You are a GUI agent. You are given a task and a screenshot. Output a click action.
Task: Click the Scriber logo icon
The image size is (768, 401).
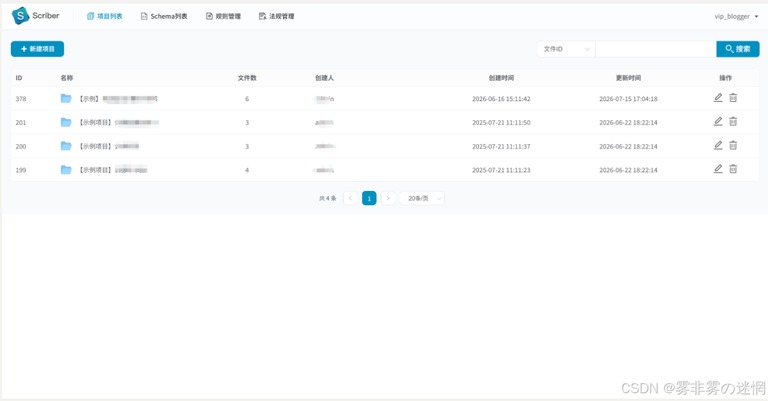pyautogui.click(x=20, y=16)
